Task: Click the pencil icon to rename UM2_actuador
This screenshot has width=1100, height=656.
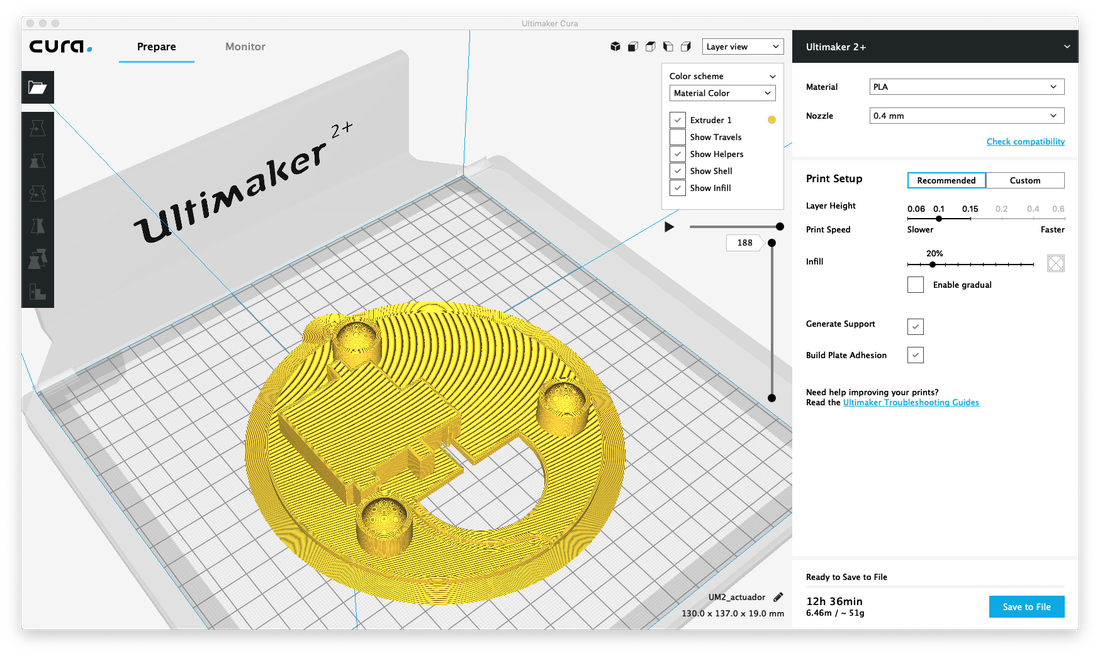Action: click(x=778, y=597)
